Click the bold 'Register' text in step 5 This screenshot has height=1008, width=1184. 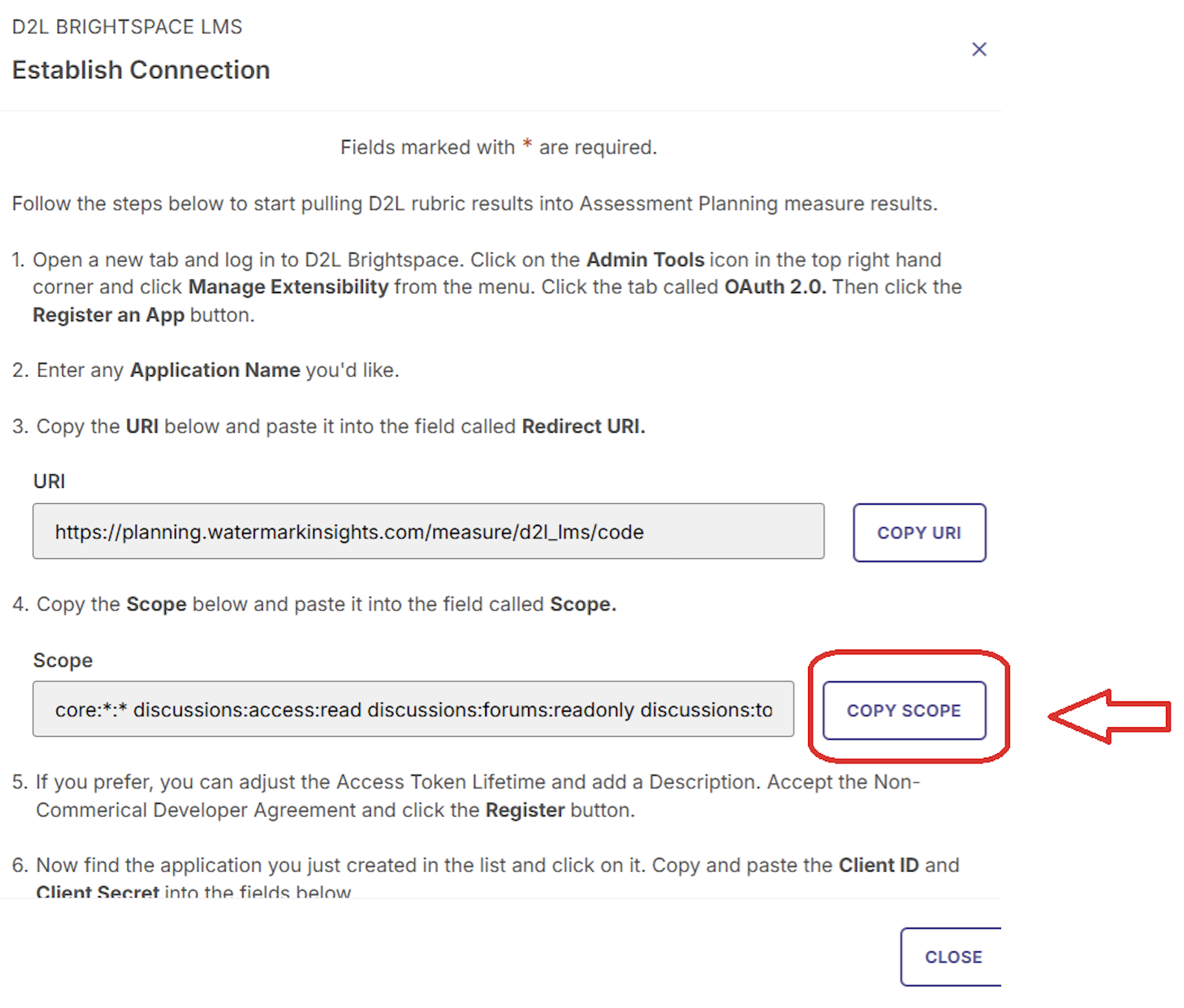coord(525,810)
